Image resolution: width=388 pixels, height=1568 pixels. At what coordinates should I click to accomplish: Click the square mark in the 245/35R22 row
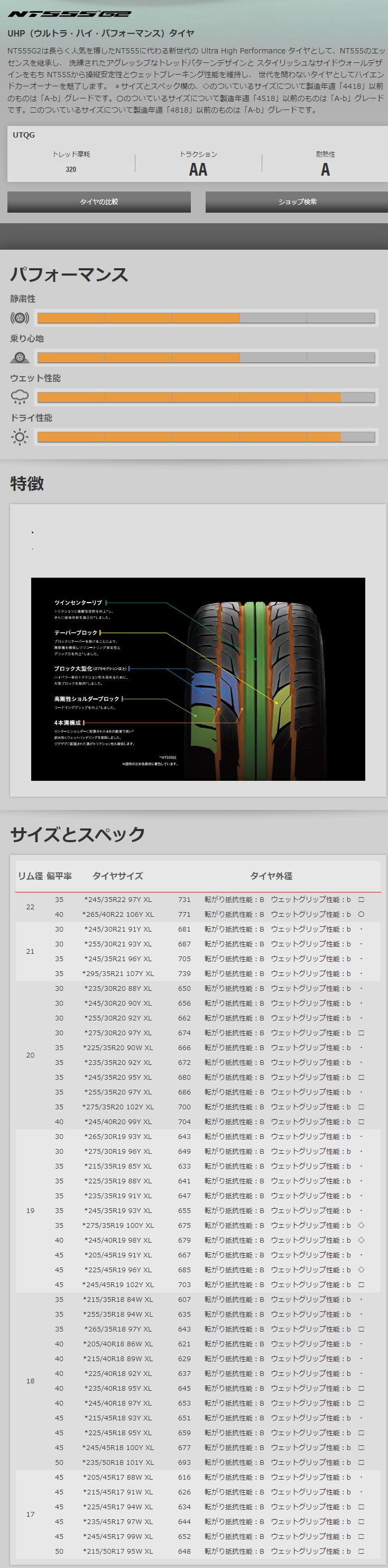(x=361, y=900)
